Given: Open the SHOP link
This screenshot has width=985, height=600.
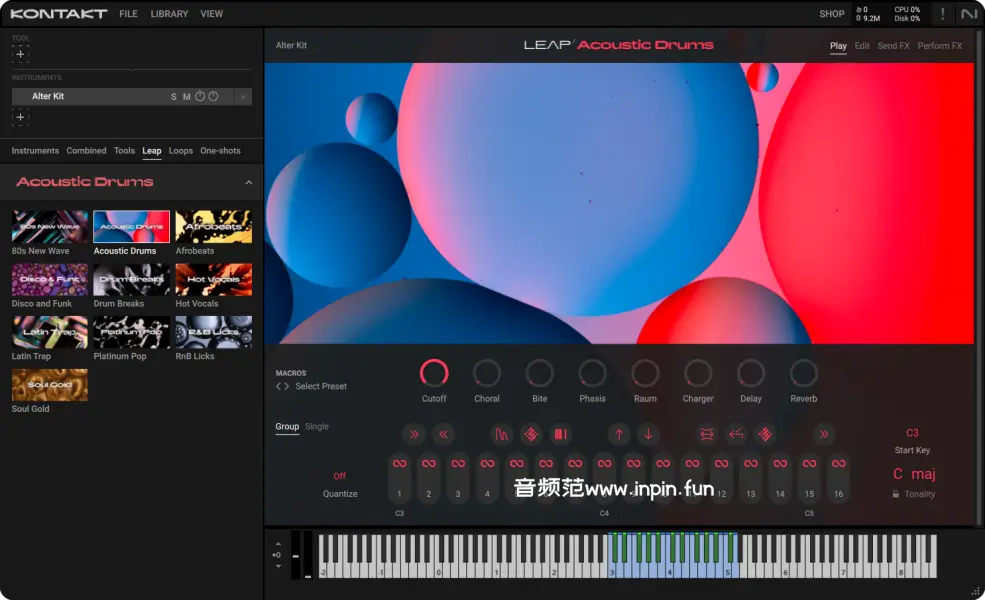Looking at the screenshot, I should tap(831, 14).
